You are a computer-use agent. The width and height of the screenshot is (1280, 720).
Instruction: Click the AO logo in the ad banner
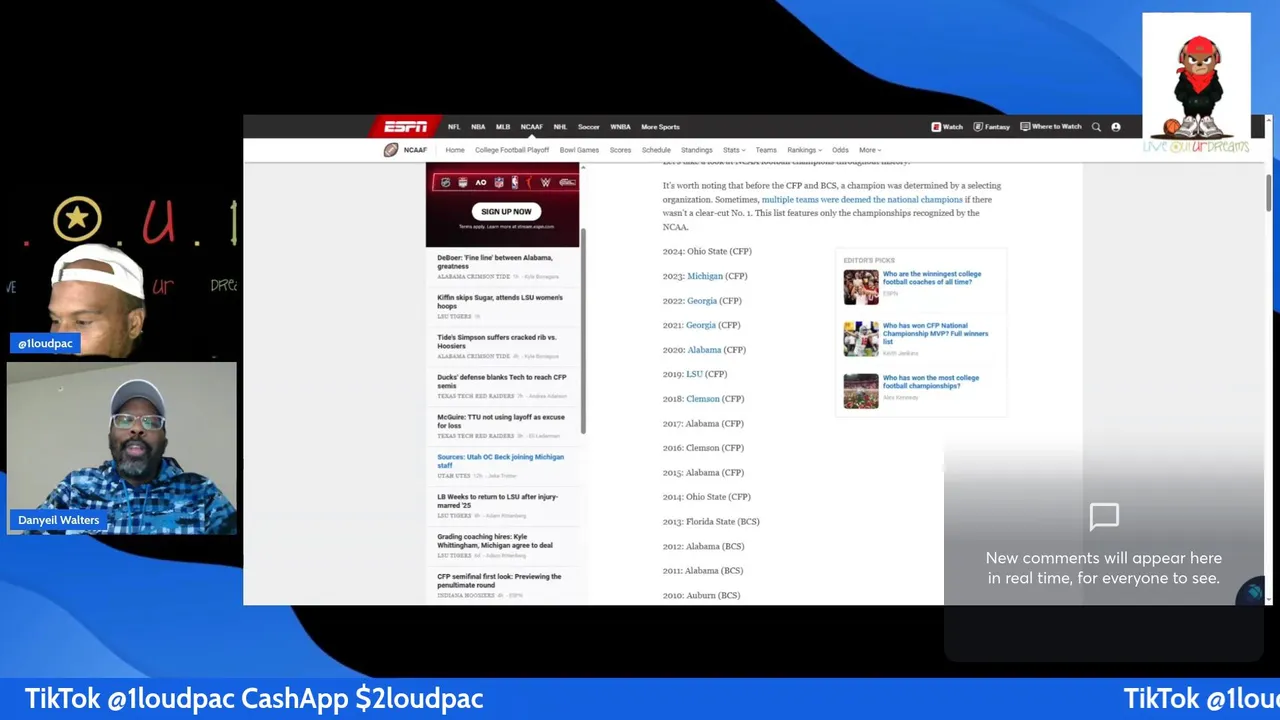point(481,182)
